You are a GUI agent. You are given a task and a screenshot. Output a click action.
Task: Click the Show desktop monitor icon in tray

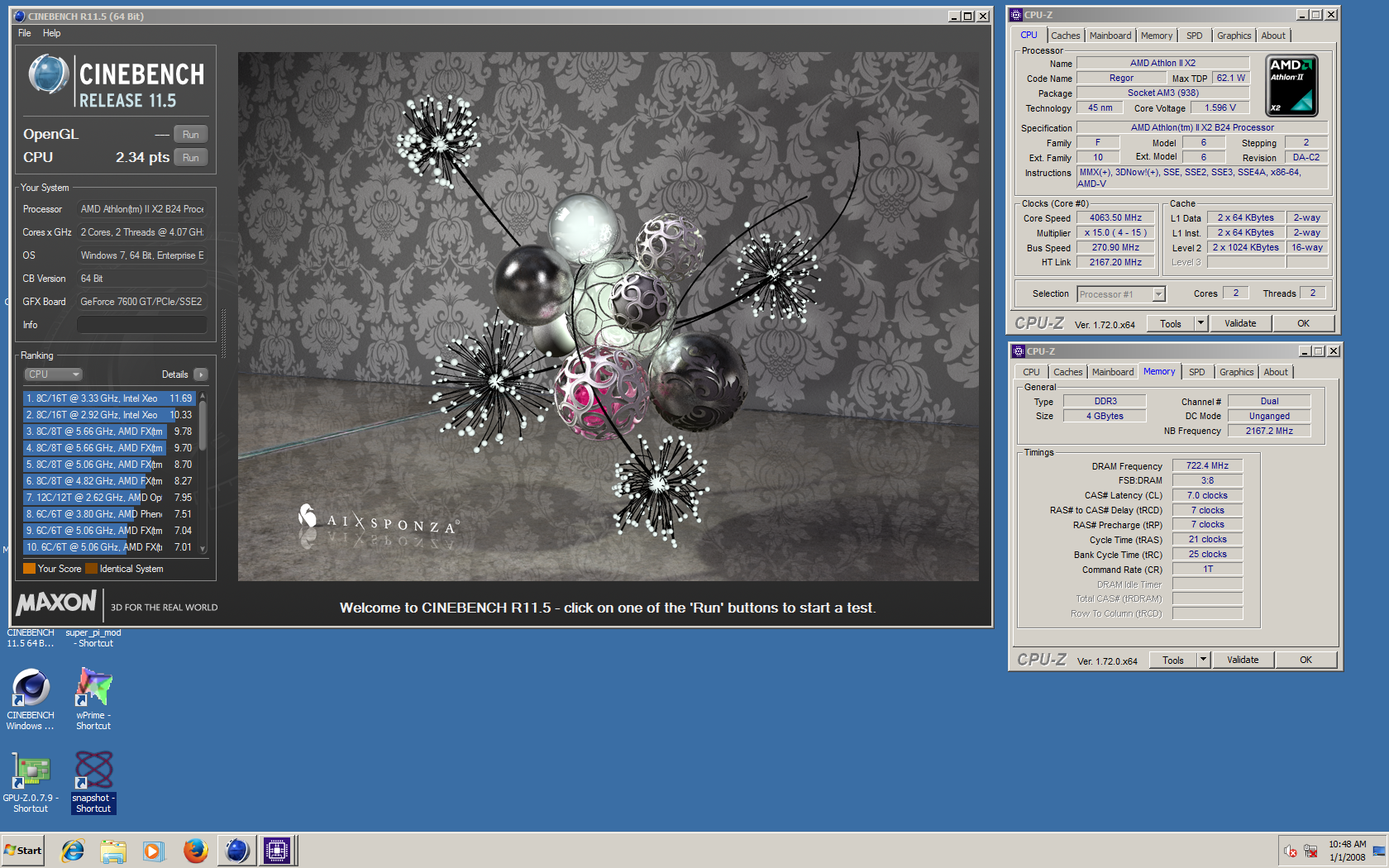[1379, 851]
